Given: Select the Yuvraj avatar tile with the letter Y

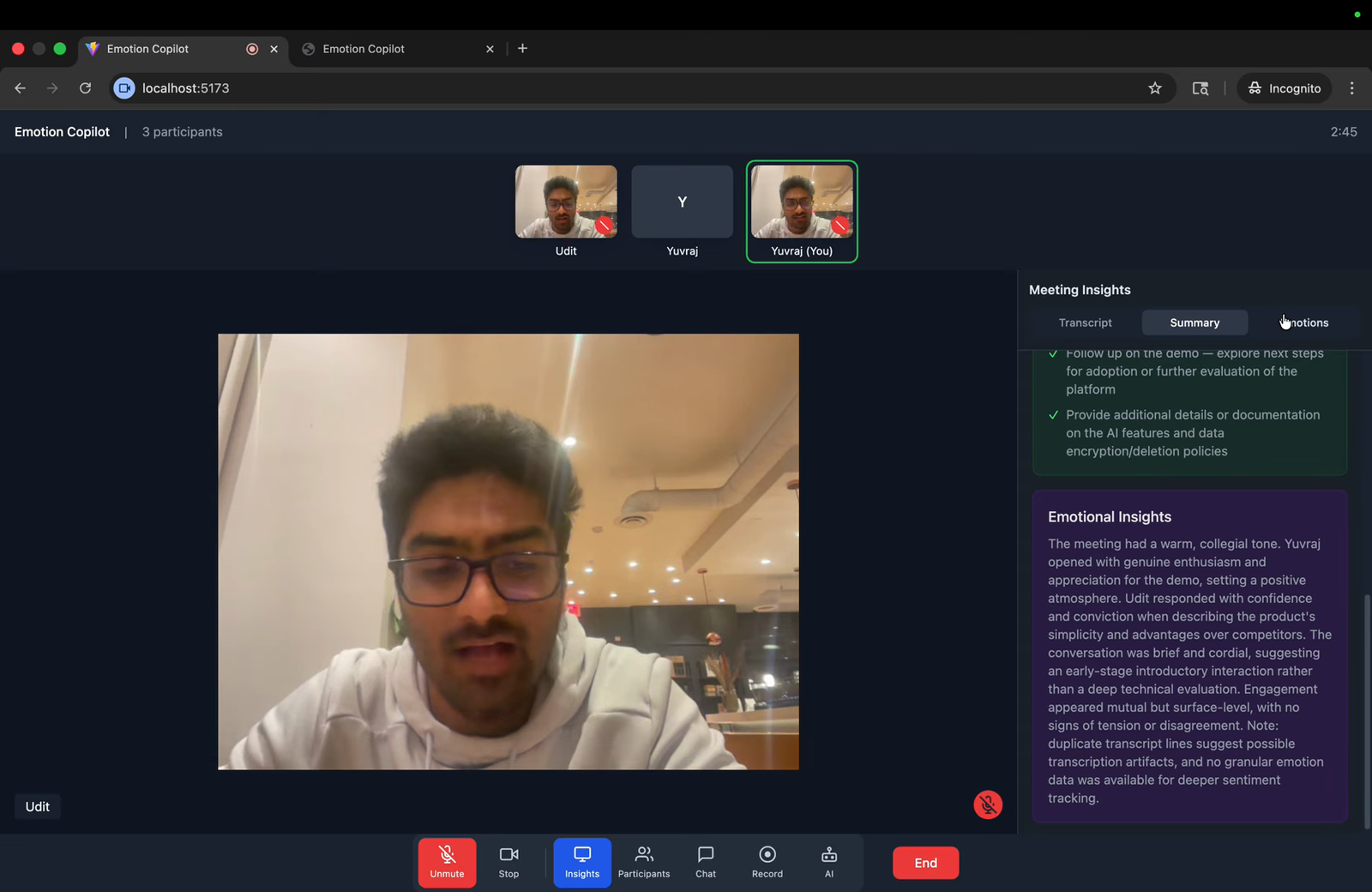Looking at the screenshot, I should coord(683,202).
